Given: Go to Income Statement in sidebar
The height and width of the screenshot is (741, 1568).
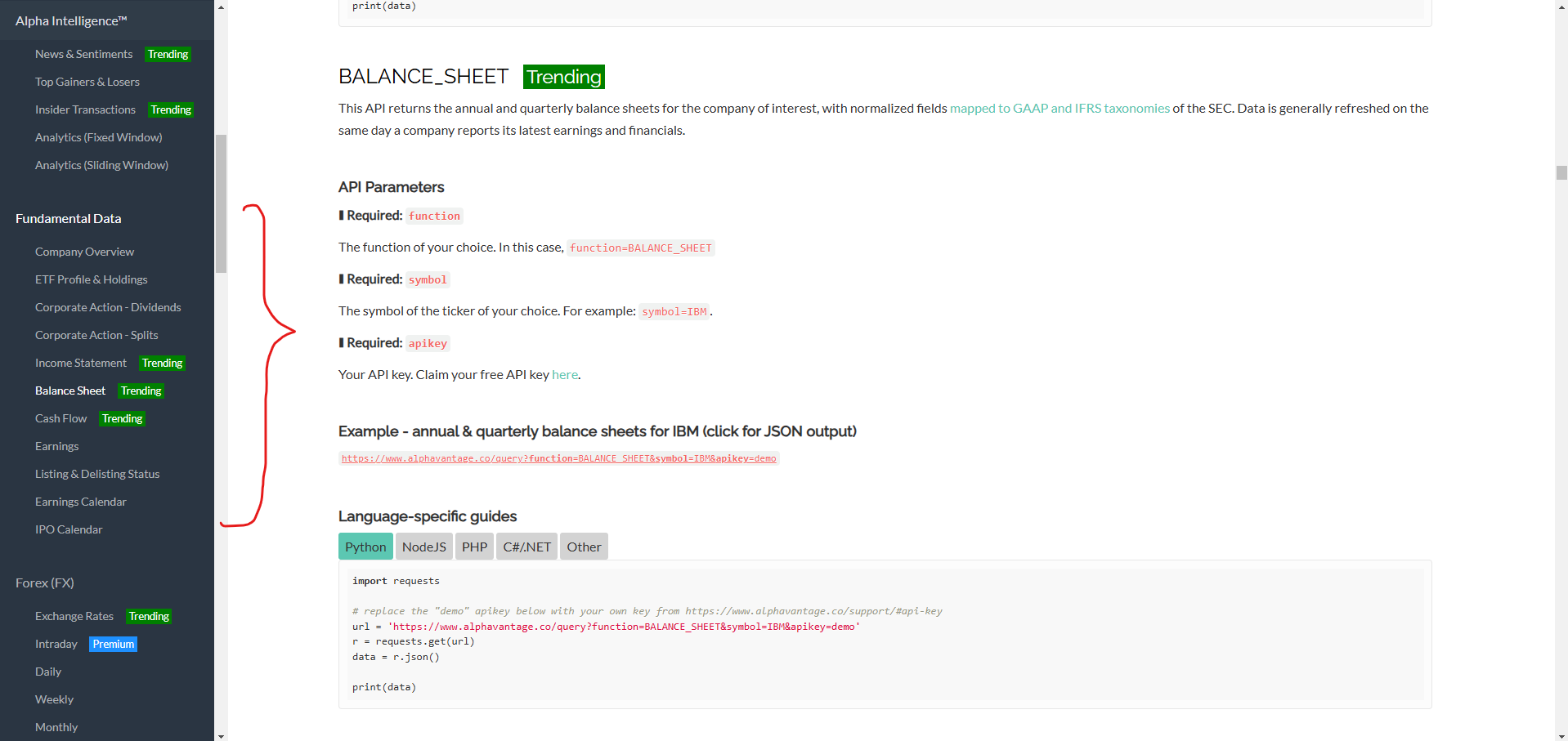Looking at the screenshot, I should [x=81, y=363].
